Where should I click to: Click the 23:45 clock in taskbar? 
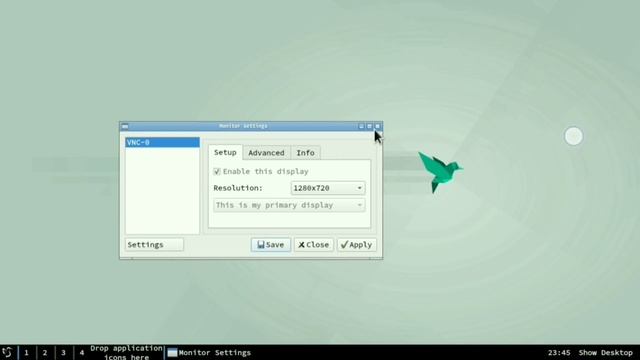point(559,353)
